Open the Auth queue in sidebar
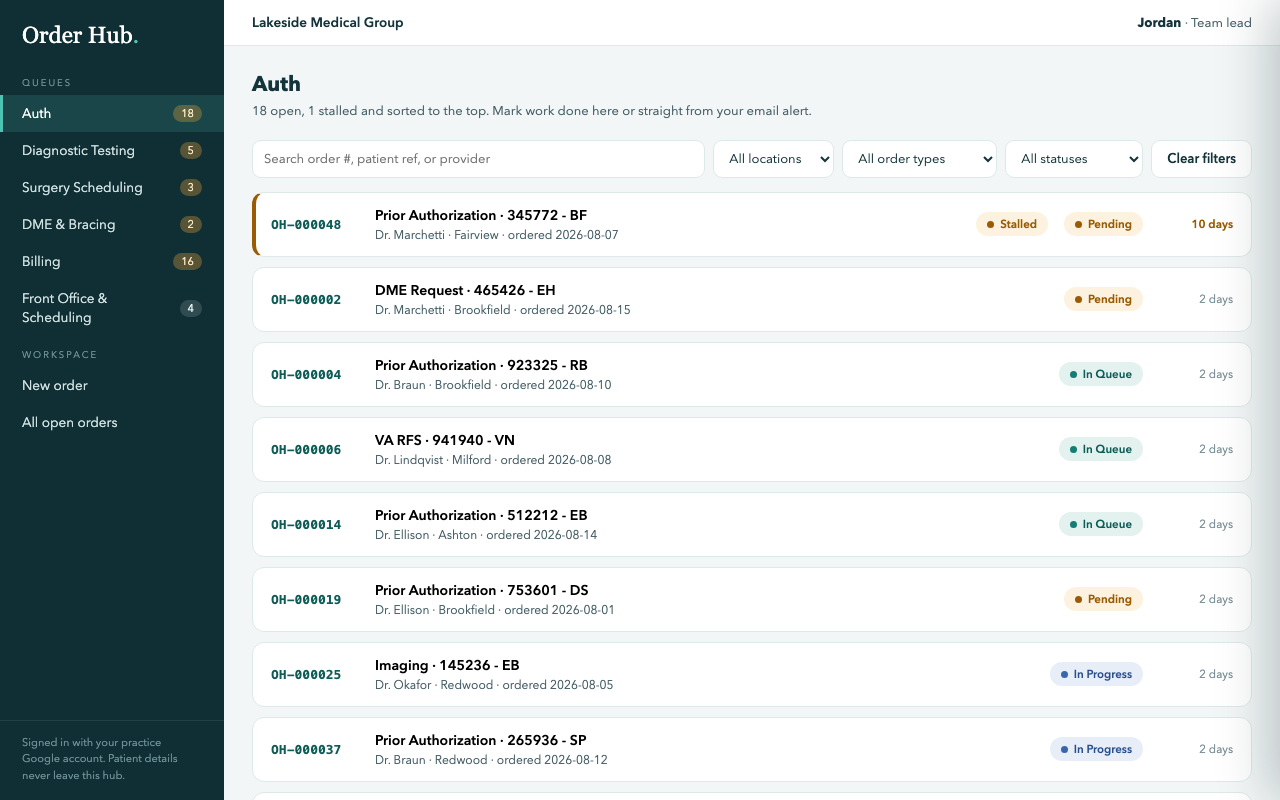Screen dimensions: 1280x800 [x=112, y=113]
